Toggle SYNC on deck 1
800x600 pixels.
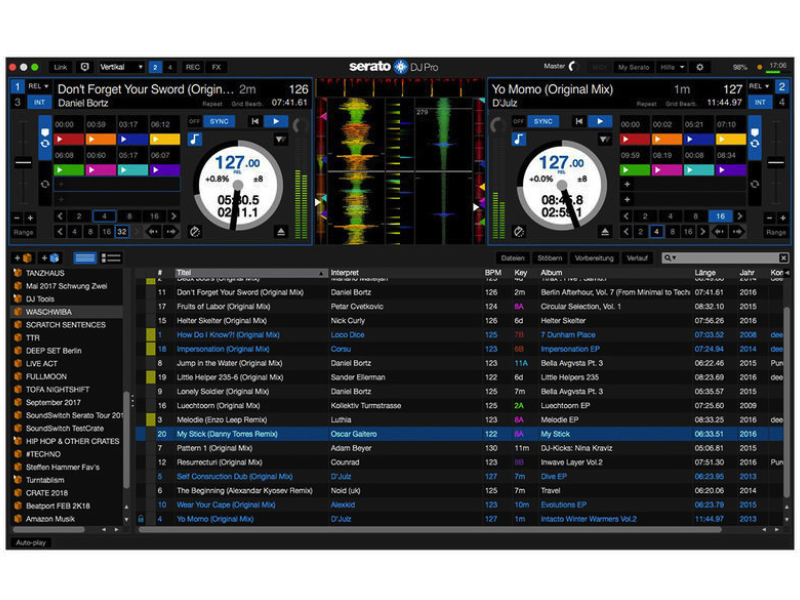219,121
